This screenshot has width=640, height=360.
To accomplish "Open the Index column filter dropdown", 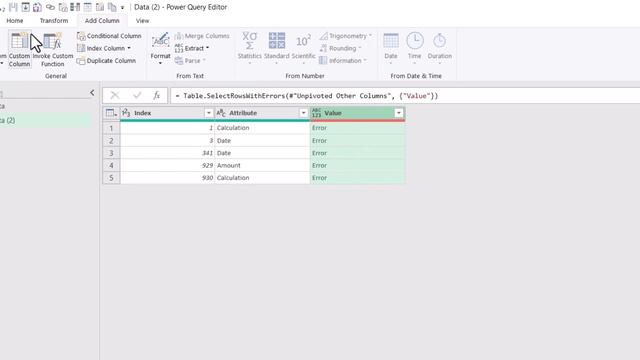I will (209, 113).
